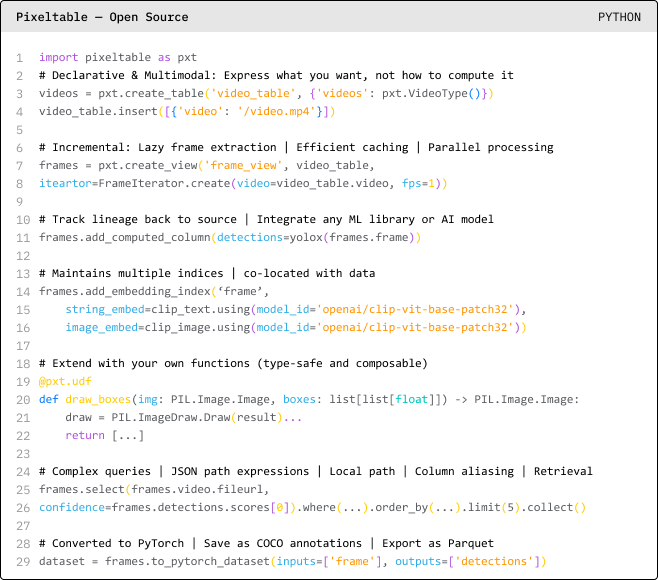Click the 'videos = pxt.create_table' line
The width and height of the screenshot is (658, 580).
[x=266, y=94]
